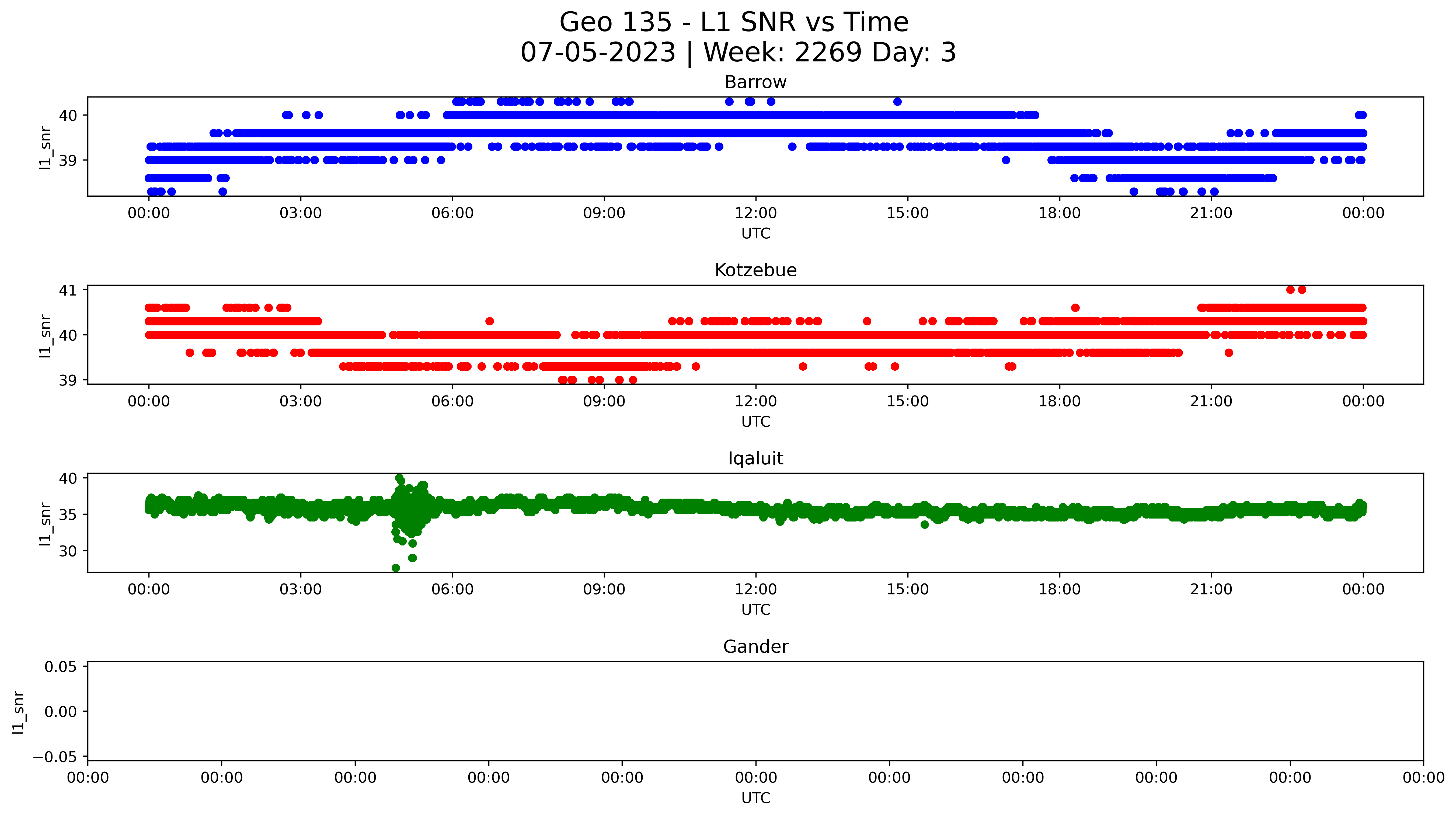Screen dimensions: 1456x817
Task: Click the y-axis tick 41 on Kotzebue plot
Action: [68, 291]
